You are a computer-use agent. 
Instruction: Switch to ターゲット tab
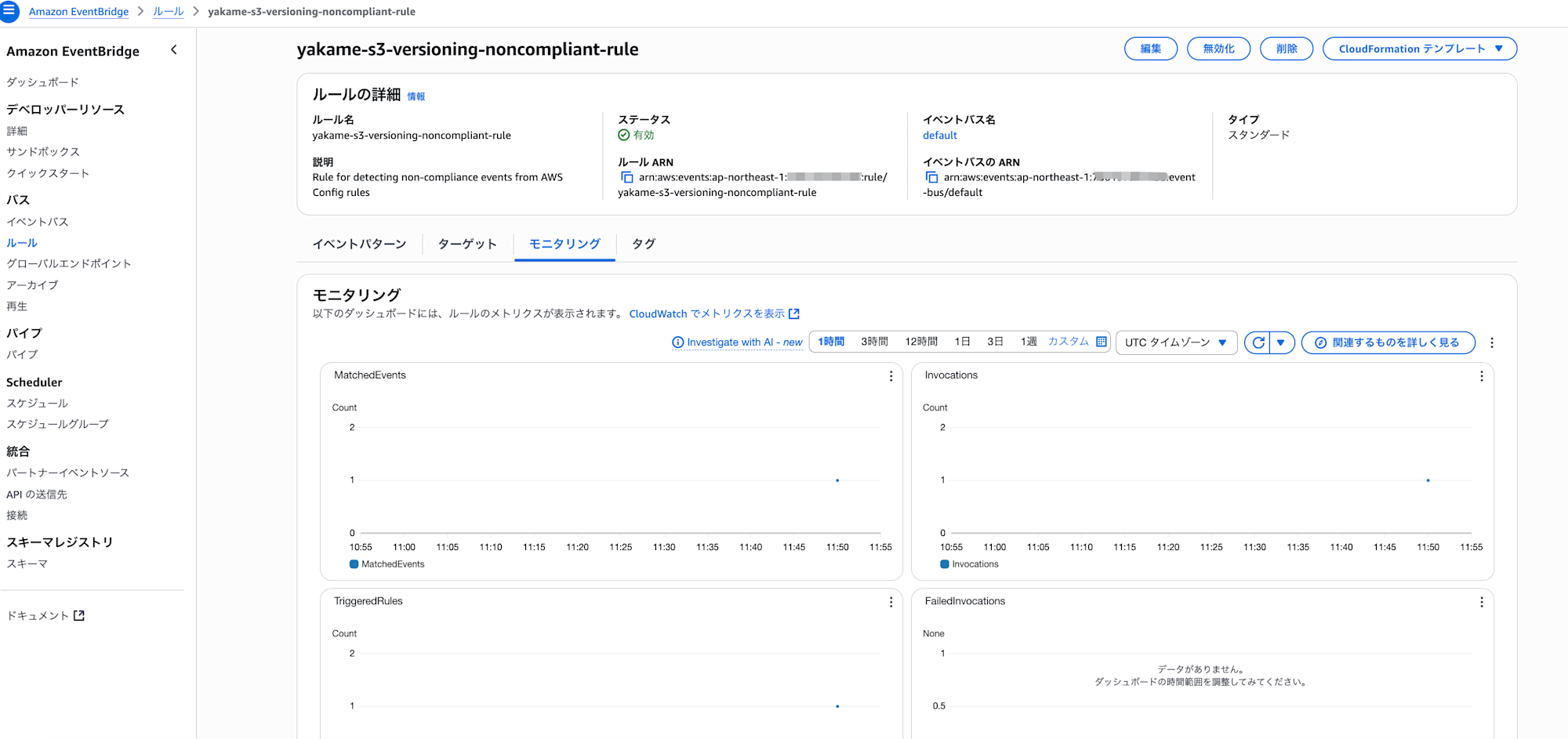click(x=467, y=244)
